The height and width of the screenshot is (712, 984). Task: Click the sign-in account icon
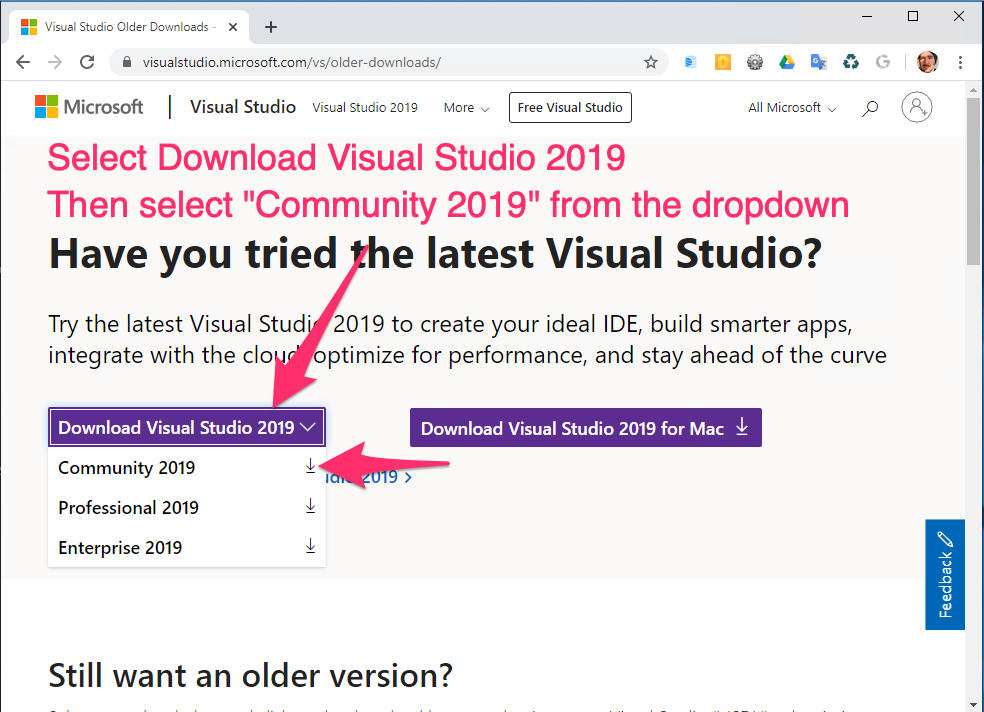tap(917, 107)
